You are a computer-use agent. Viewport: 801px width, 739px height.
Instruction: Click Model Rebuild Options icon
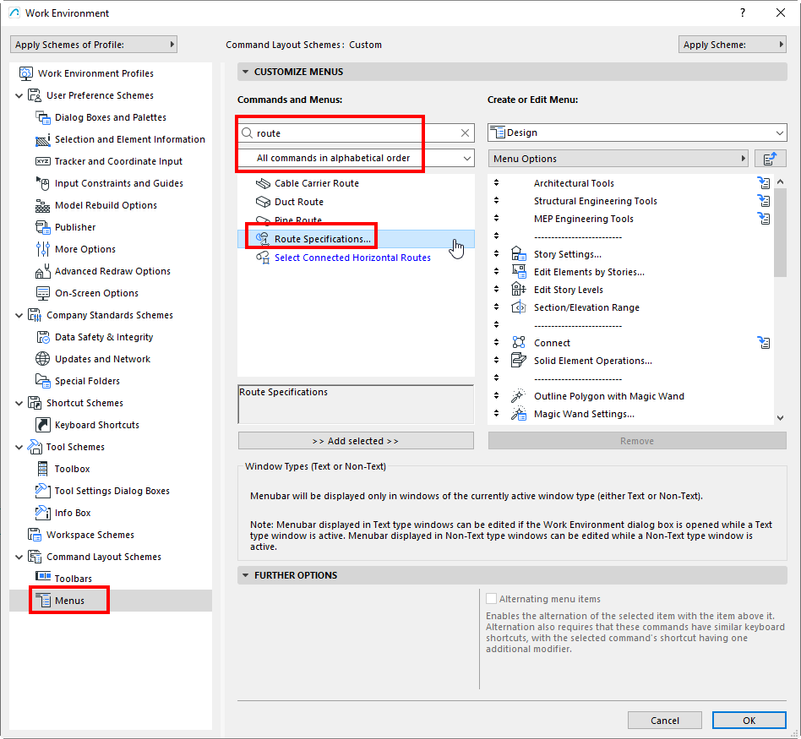(x=42, y=205)
